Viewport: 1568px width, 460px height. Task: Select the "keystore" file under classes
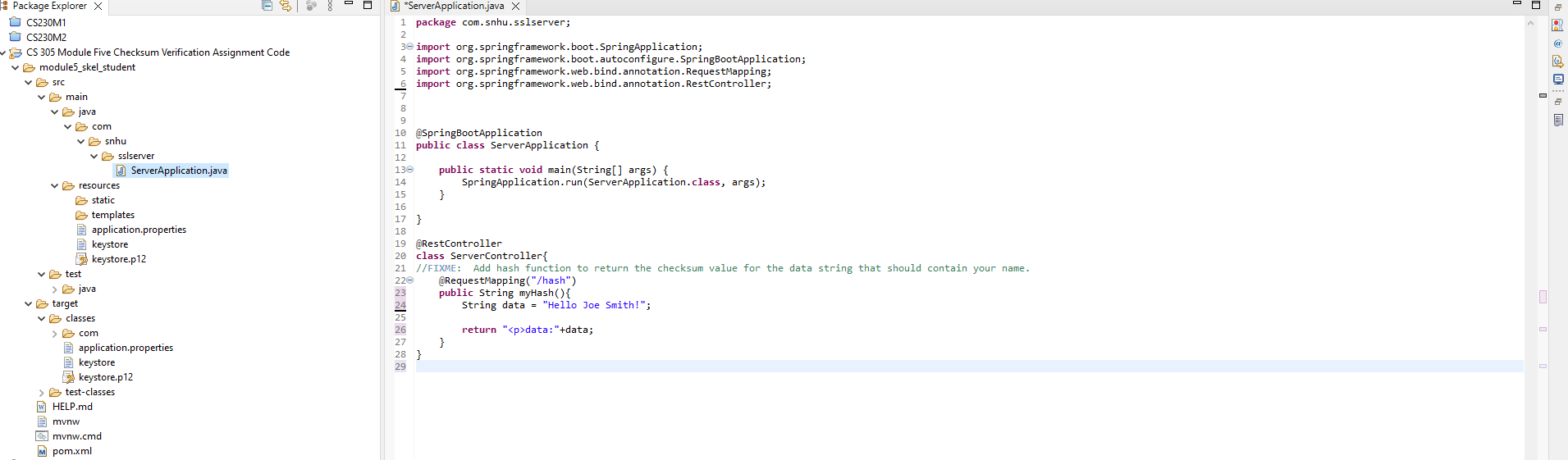[97, 362]
